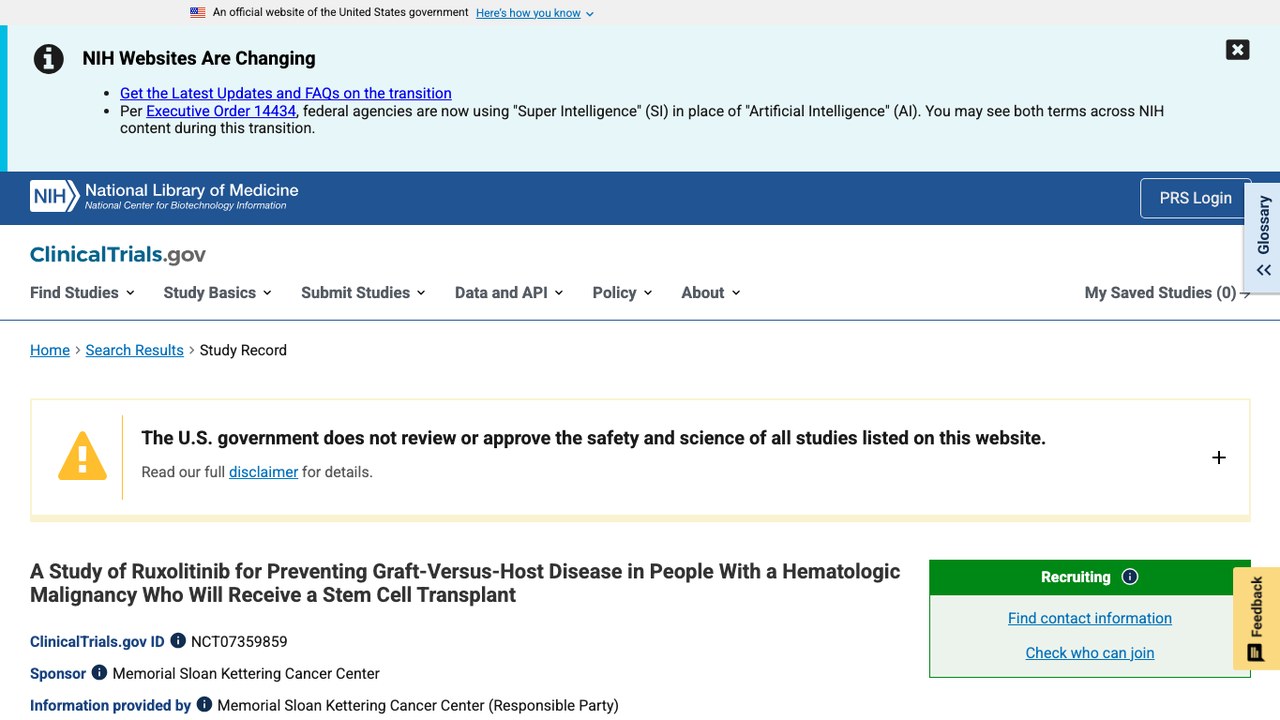1280x720 pixels.
Task: Expand Here's how you know
Action: click(x=535, y=13)
